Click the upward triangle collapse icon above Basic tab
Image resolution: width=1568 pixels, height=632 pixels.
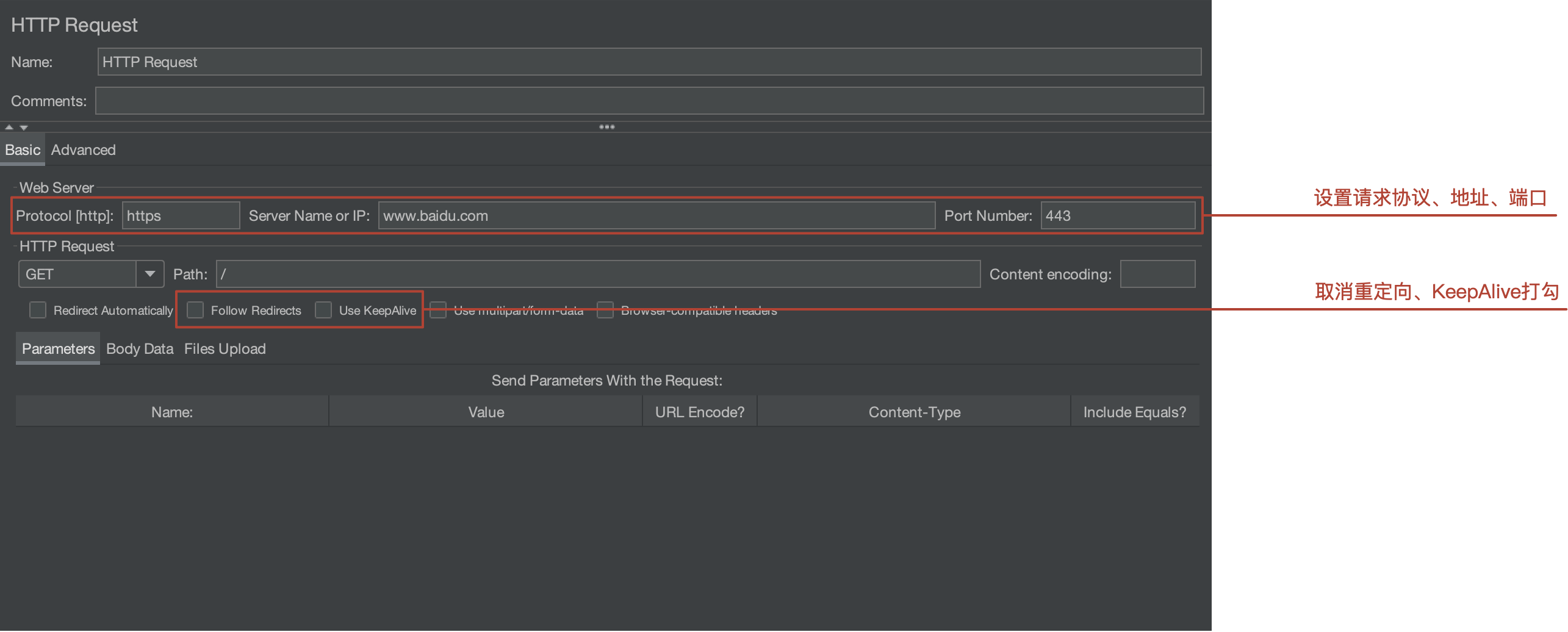click(x=9, y=127)
